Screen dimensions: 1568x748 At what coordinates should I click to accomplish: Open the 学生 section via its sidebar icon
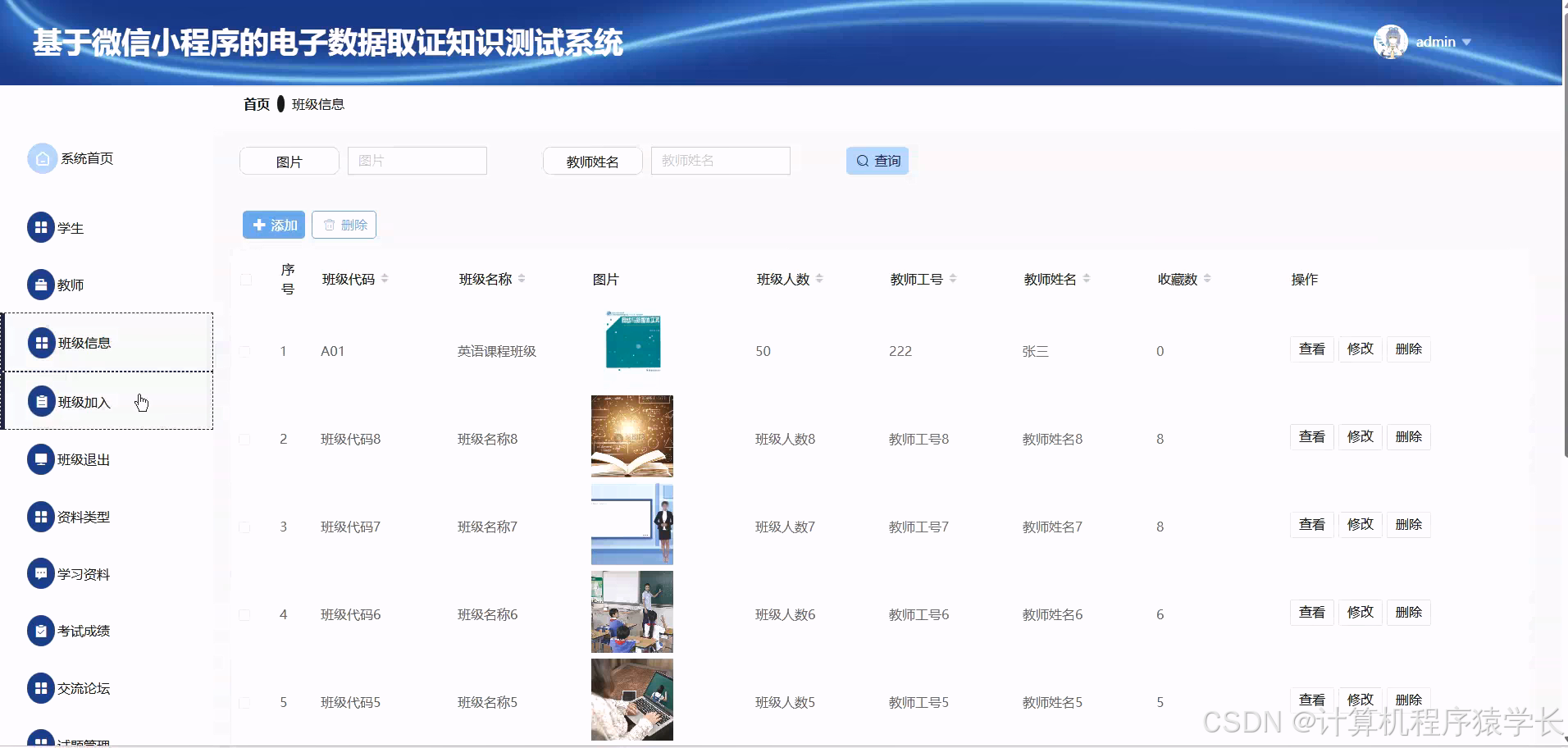click(41, 227)
